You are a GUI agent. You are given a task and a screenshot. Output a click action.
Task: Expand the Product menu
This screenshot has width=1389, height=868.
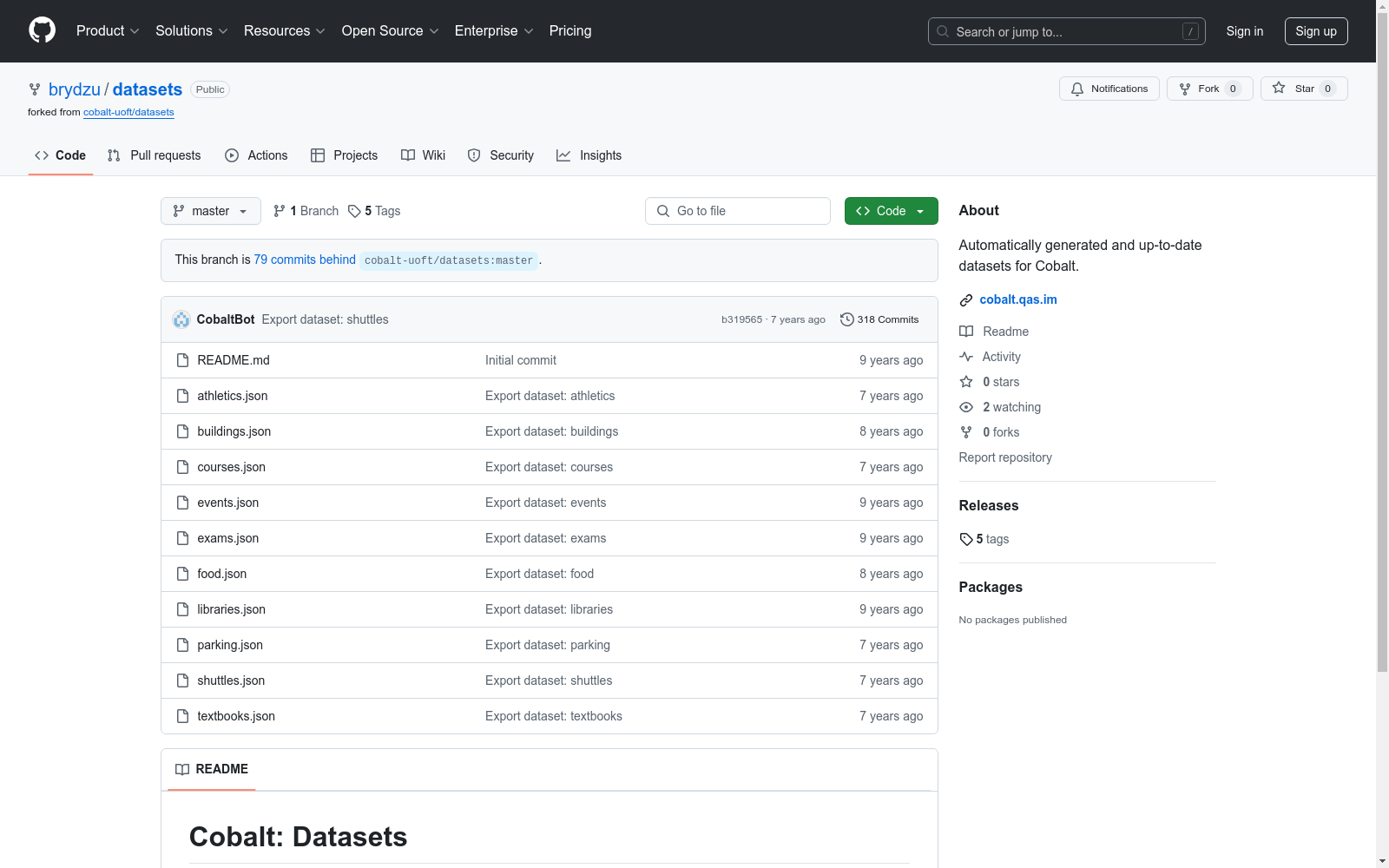[x=108, y=31]
